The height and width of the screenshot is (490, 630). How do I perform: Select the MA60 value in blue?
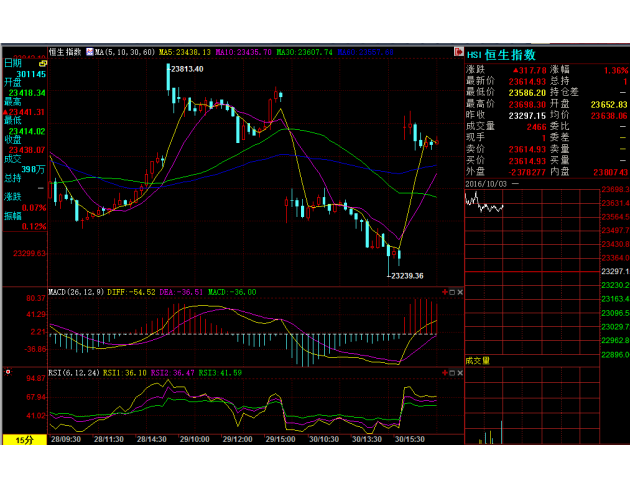click(366, 52)
